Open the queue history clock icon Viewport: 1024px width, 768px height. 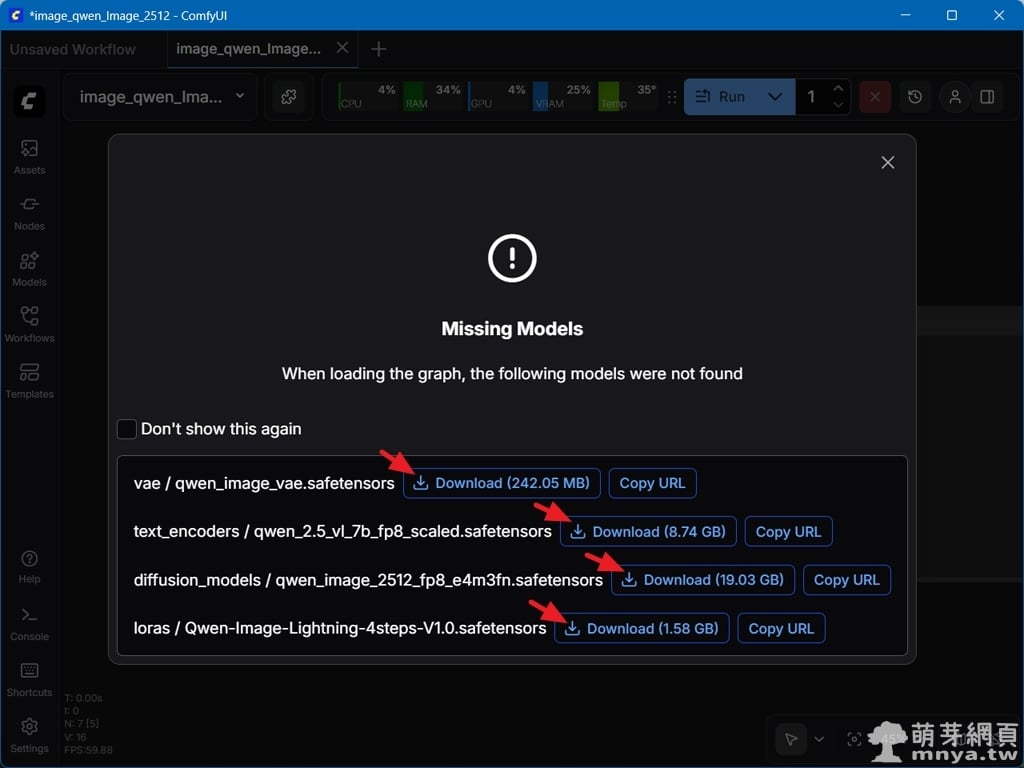(x=915, y=97)
